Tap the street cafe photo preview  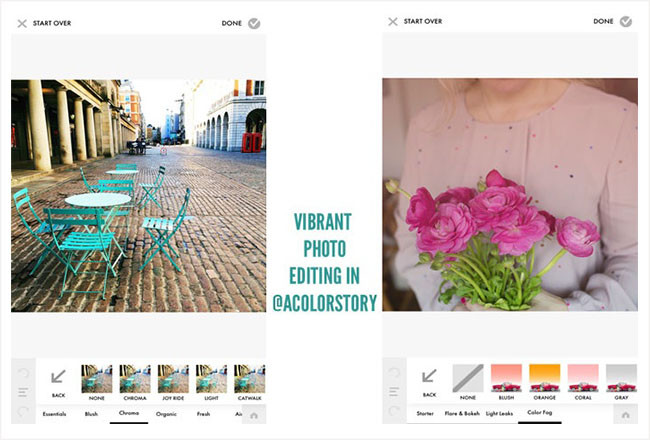[x=138, y=196]
